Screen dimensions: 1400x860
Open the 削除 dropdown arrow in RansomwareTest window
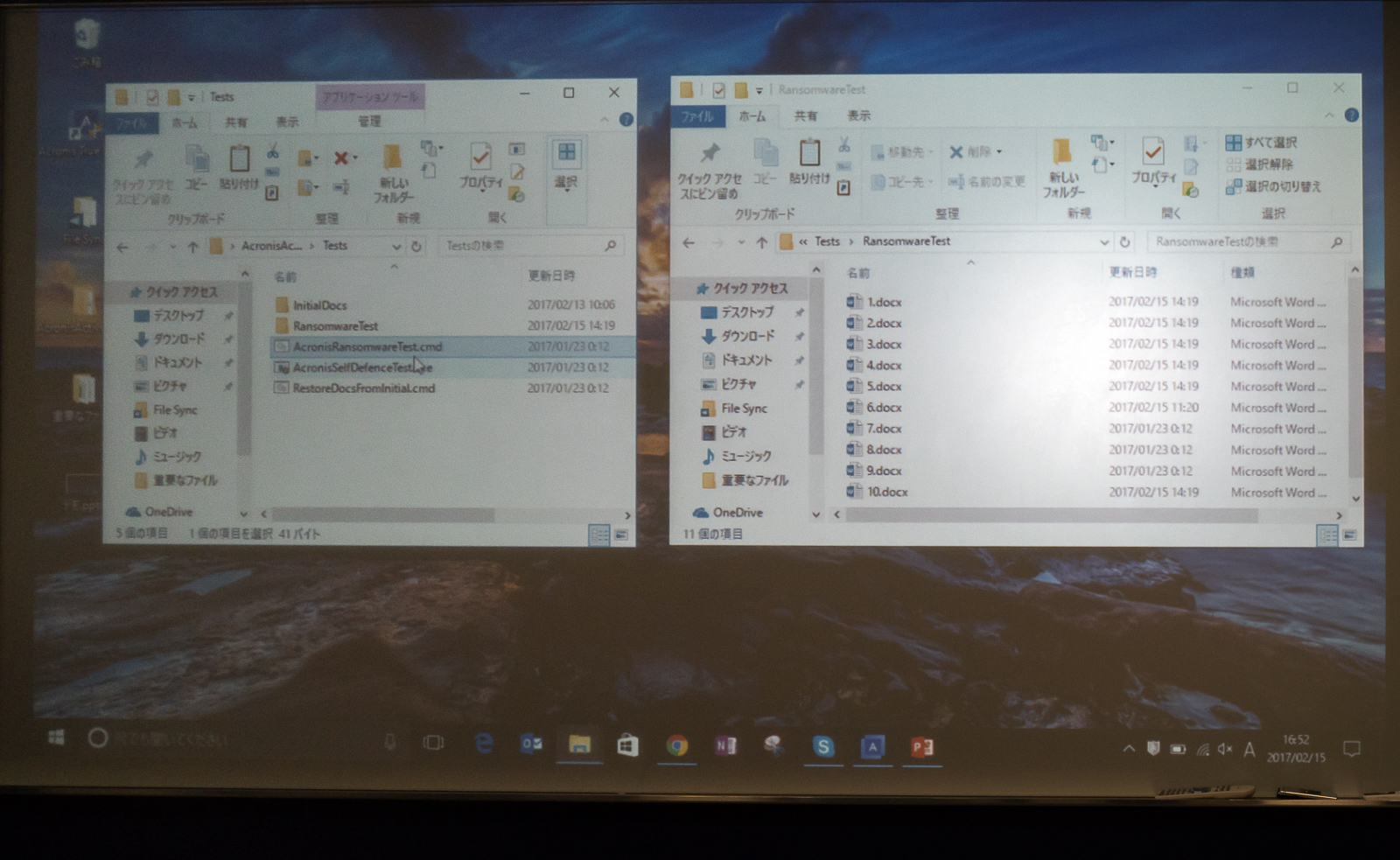999,152
